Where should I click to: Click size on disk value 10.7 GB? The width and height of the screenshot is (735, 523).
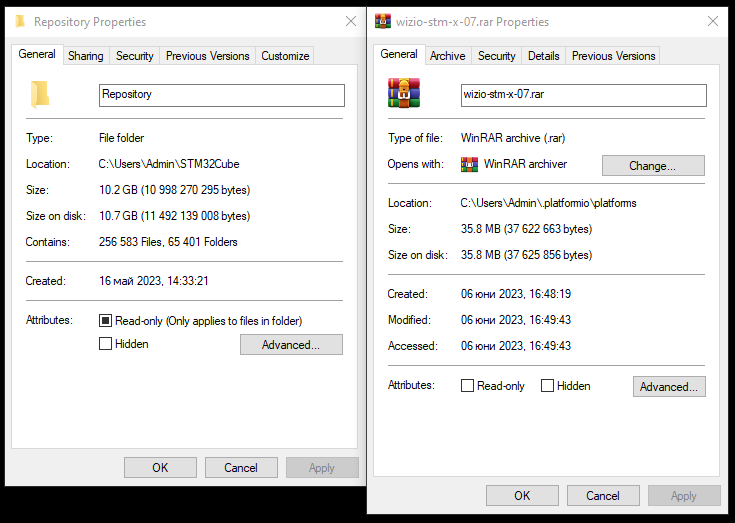click(x=174, y=216)
